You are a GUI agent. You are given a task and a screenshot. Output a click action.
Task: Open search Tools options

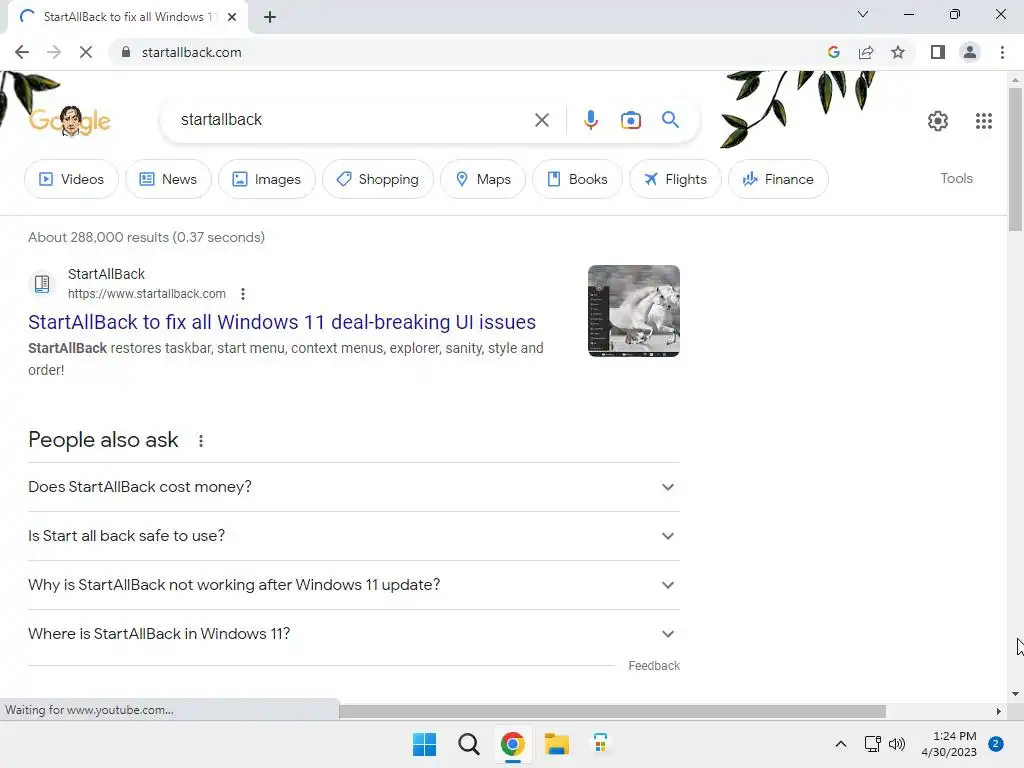click(956, 178)
